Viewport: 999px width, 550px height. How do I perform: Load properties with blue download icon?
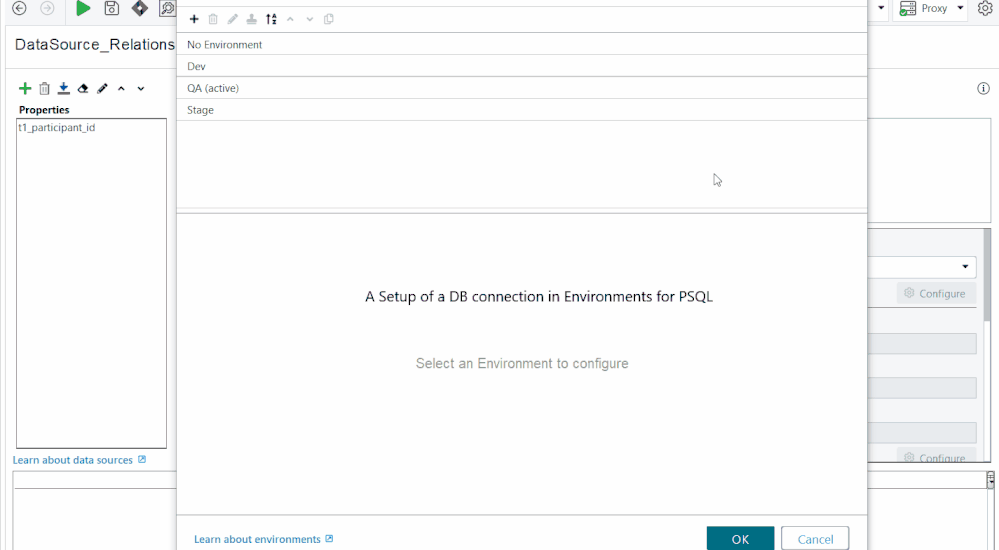click(x=64, y=89)
